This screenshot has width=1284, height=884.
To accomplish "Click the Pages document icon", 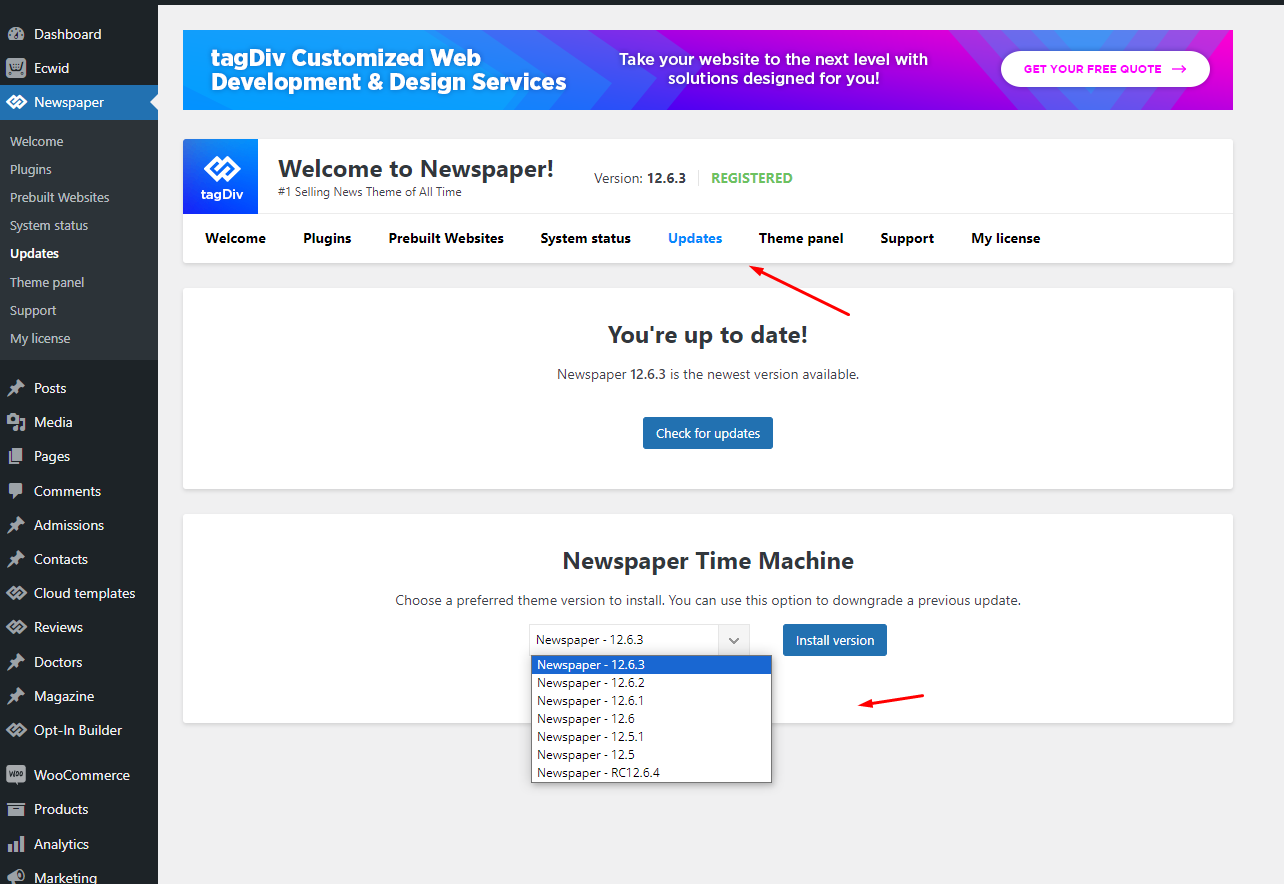I will [x=16, y=456].
